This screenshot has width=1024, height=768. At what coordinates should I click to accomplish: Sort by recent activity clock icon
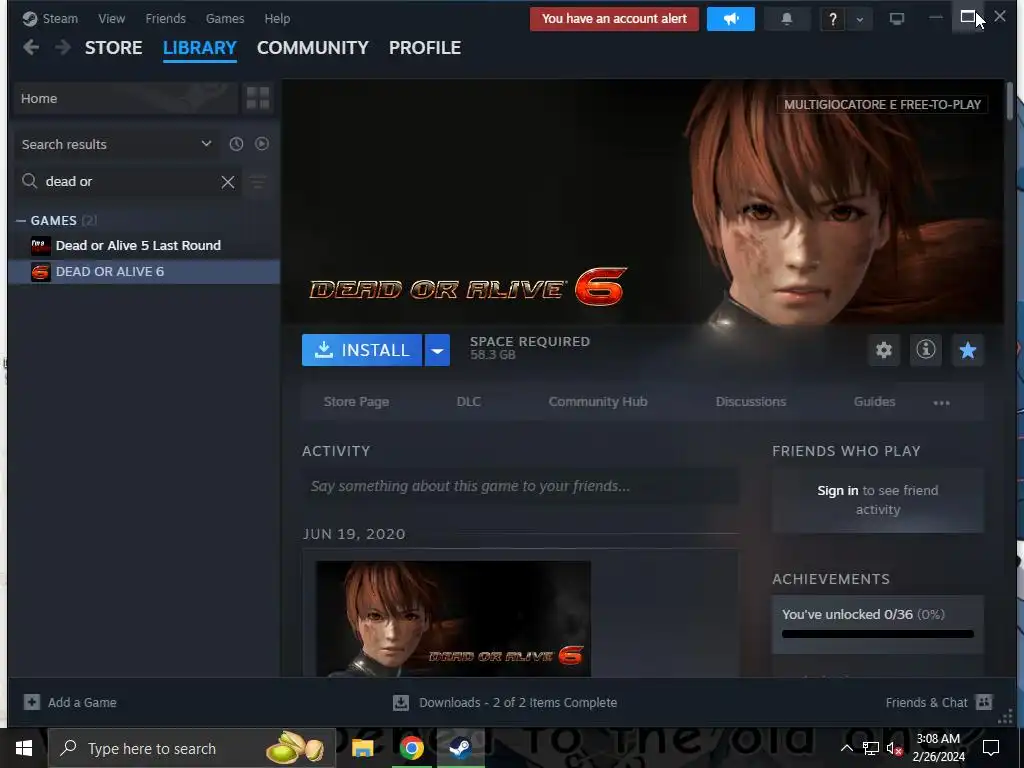point(236,144)
